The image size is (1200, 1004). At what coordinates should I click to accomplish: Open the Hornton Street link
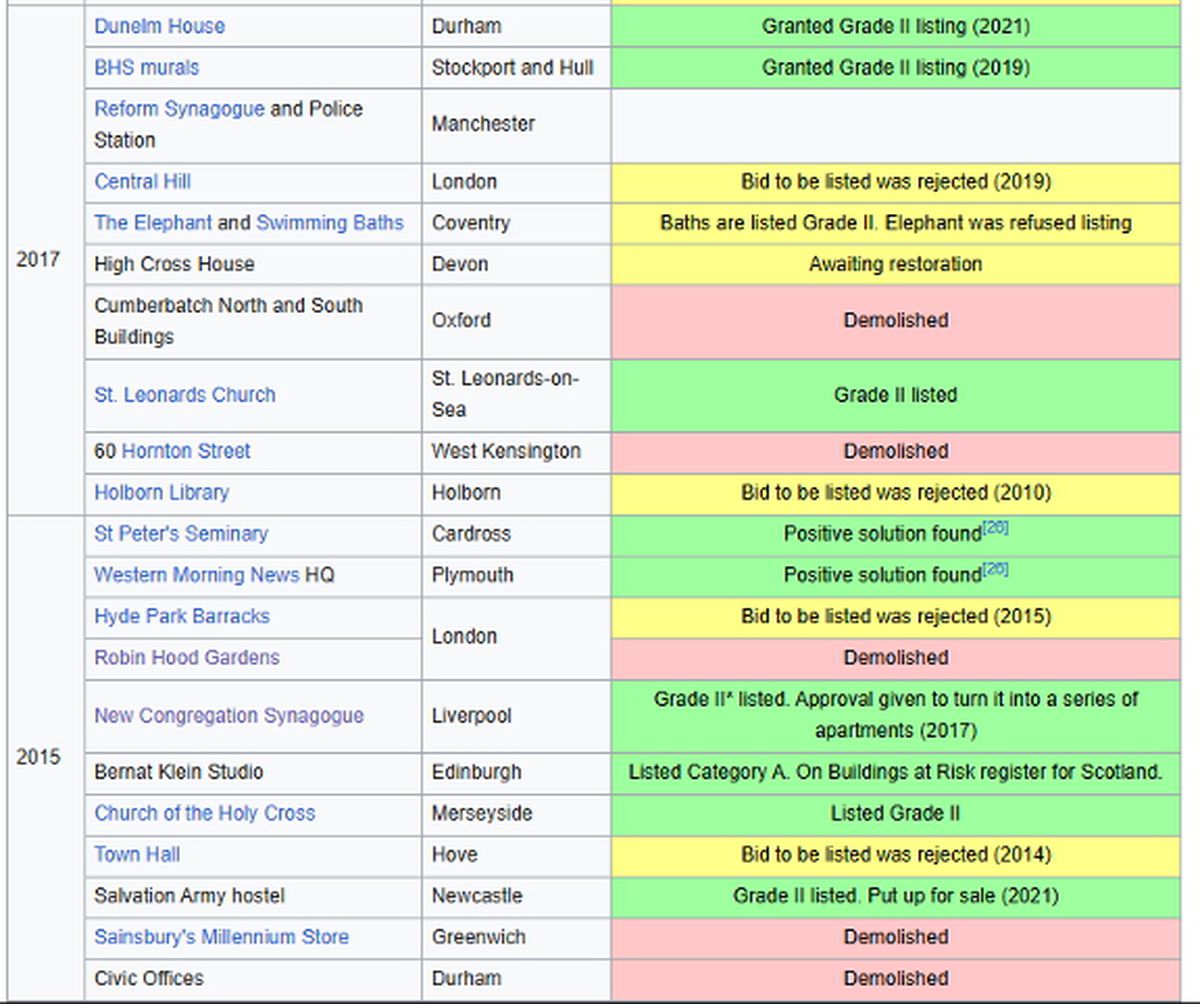[x=186, y=451]
